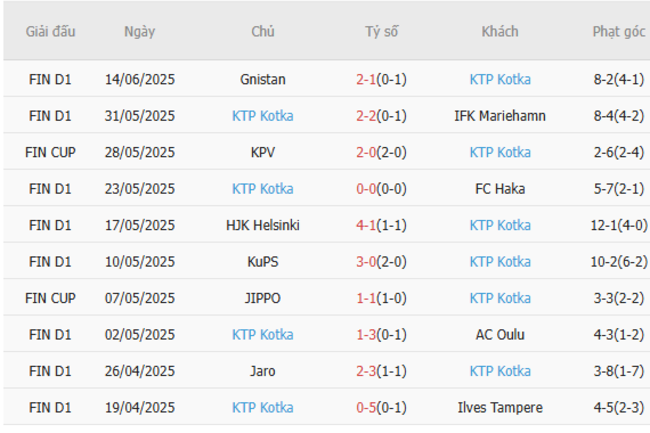Click the Jaro team name
This screenshot has width=650, height=433.
[263, 371]
